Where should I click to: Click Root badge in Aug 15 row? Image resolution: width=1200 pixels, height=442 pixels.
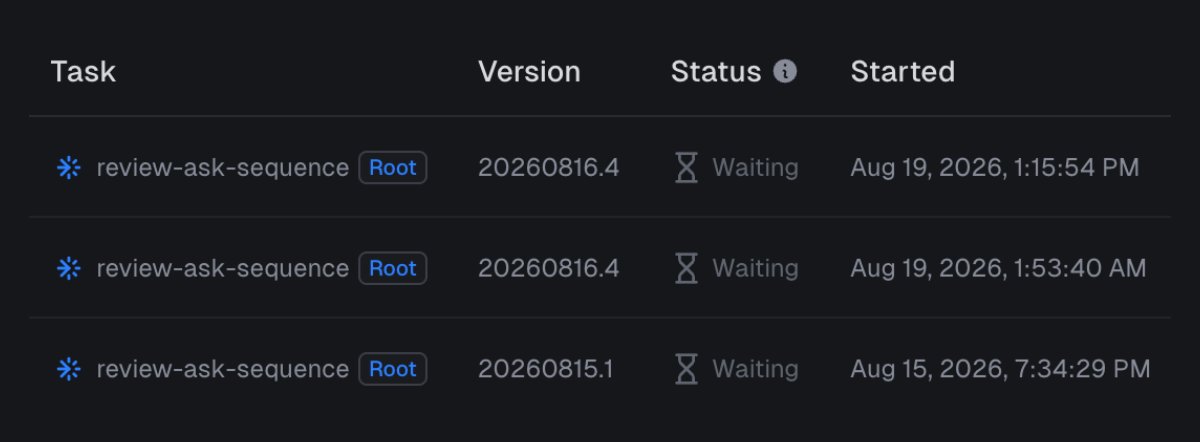click(393, 369)
